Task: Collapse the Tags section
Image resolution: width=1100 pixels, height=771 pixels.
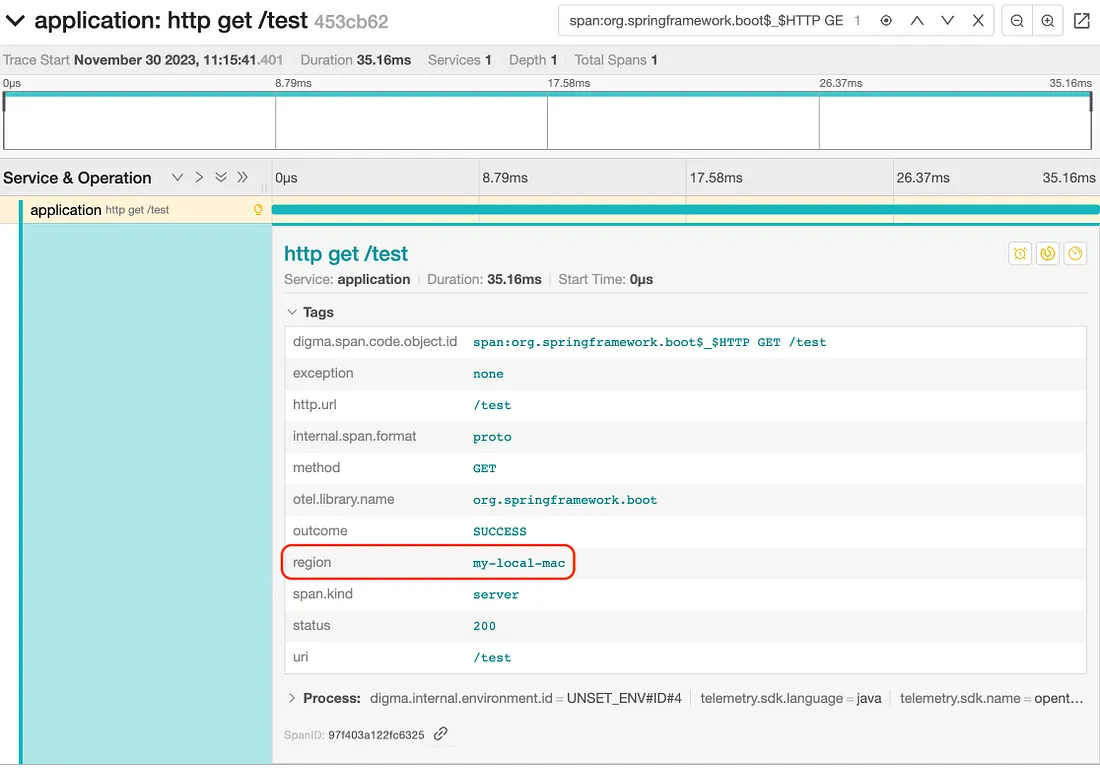Action: pos(294,312)
